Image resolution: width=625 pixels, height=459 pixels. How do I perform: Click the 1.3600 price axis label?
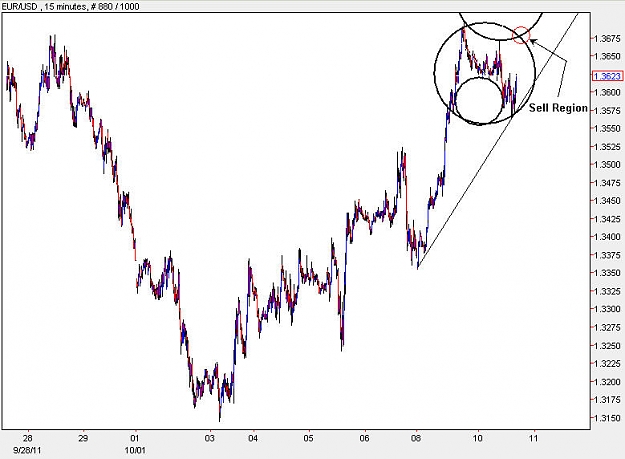607,92
